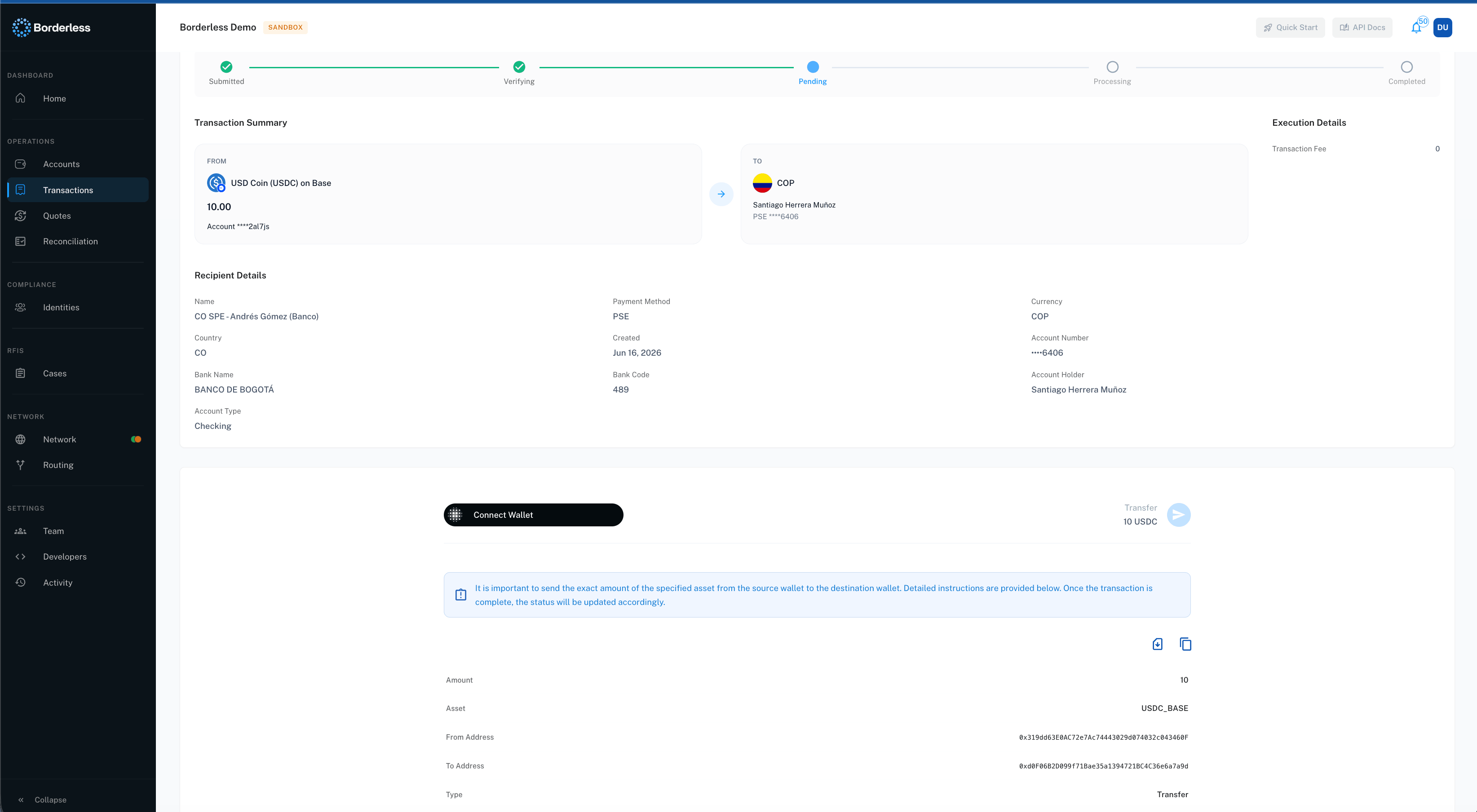Click the Team group icon

coord(21,531)
